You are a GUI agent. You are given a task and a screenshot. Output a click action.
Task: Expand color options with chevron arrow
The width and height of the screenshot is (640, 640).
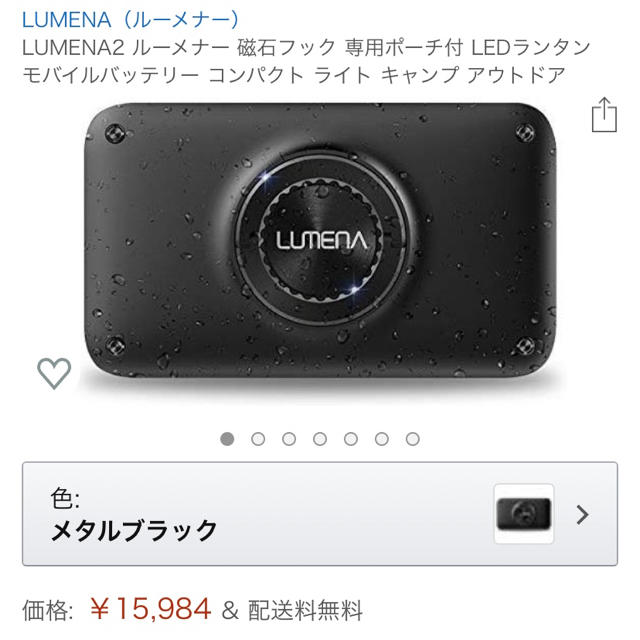point(582,514)
